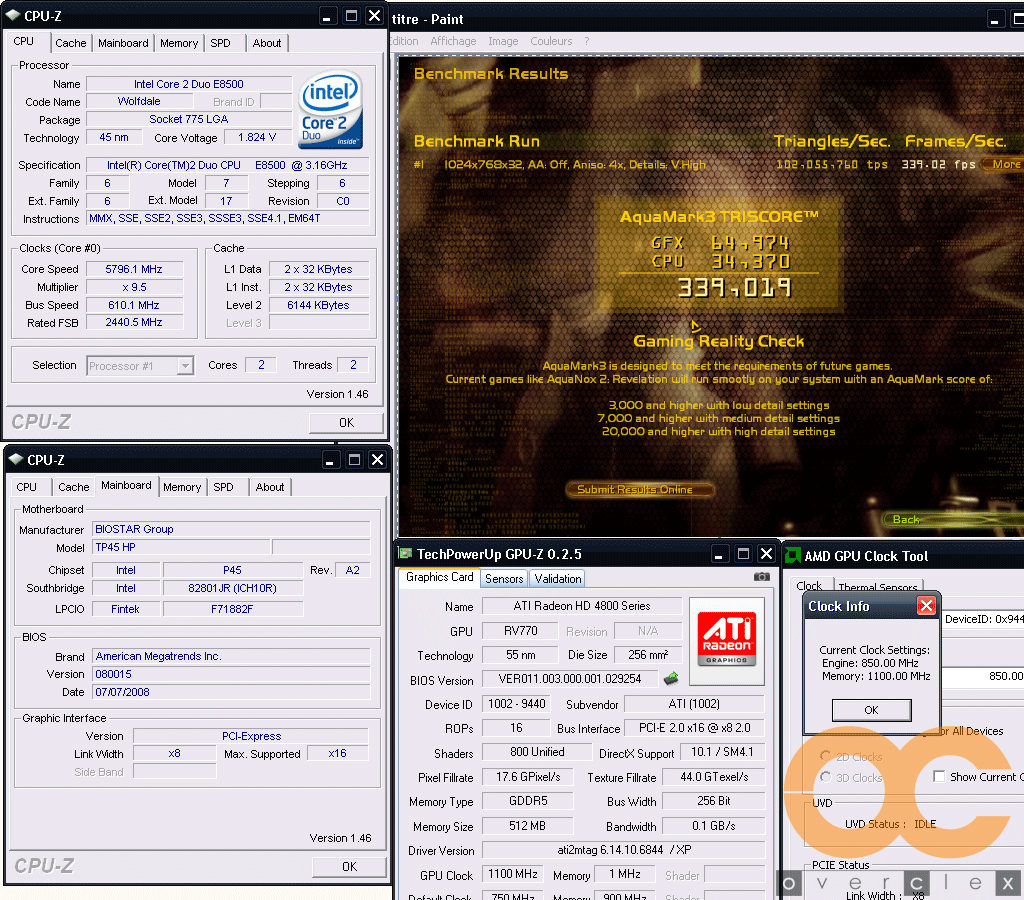This screenshot has width=1024, height=900.
Task: Select Graphics Card tab in GPU-Z
Action: coord(440,577)
